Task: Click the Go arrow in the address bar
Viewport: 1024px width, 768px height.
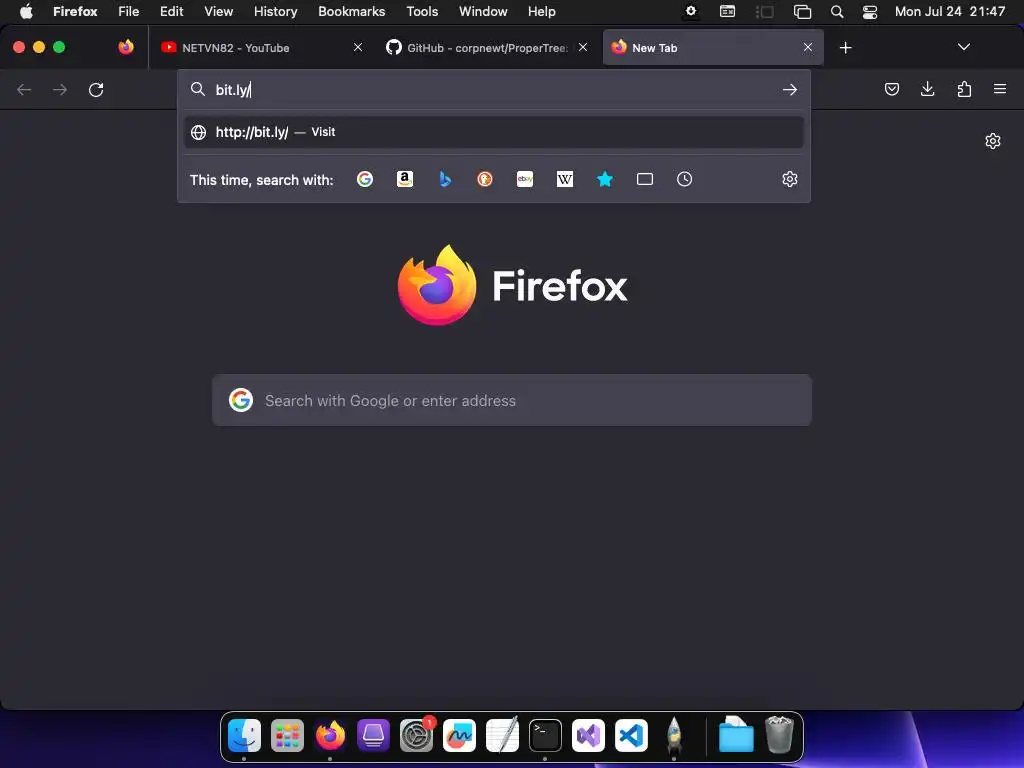Action: 790,89
